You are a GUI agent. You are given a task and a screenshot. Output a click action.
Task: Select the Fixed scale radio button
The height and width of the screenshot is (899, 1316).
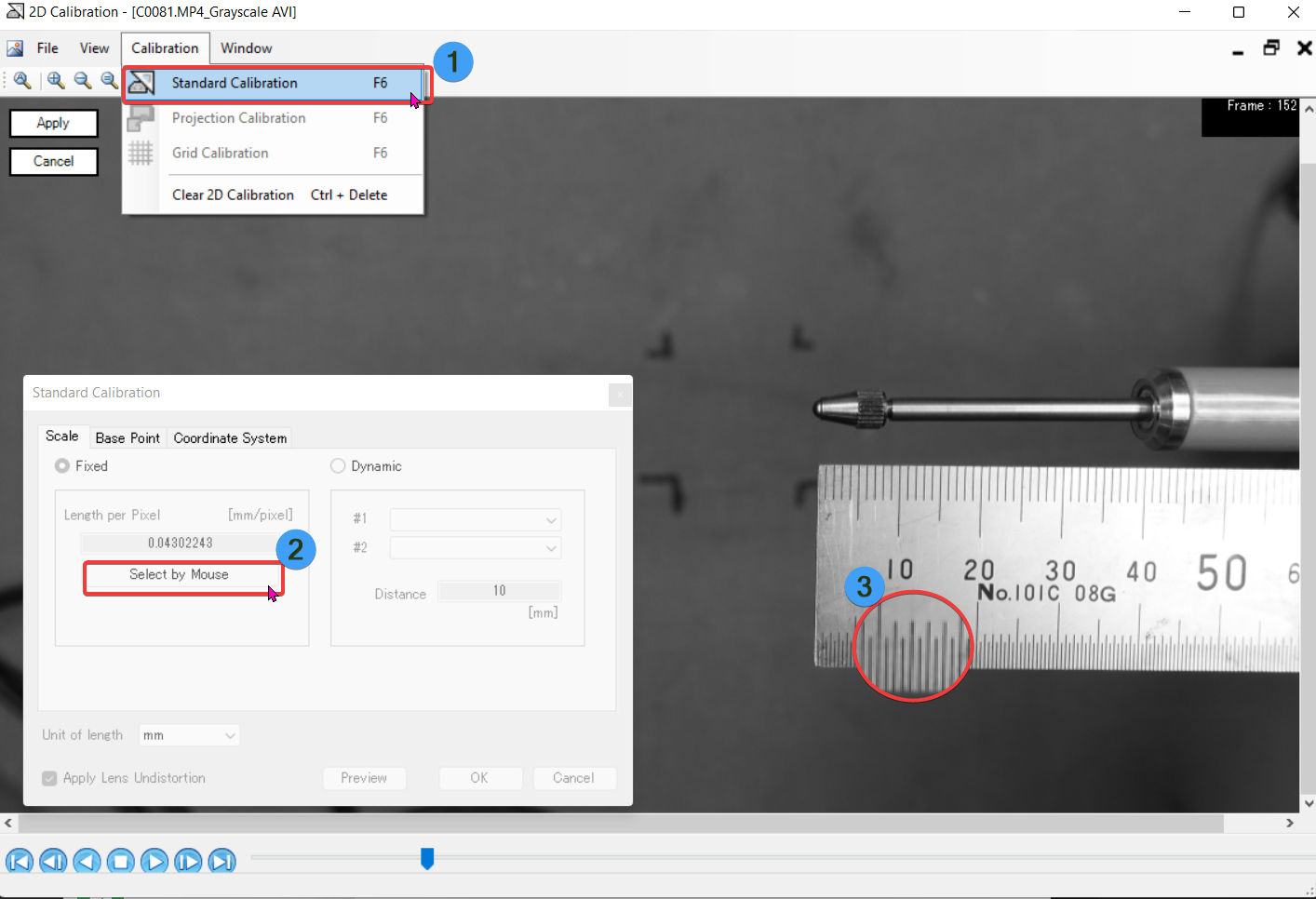pos(62,466)
